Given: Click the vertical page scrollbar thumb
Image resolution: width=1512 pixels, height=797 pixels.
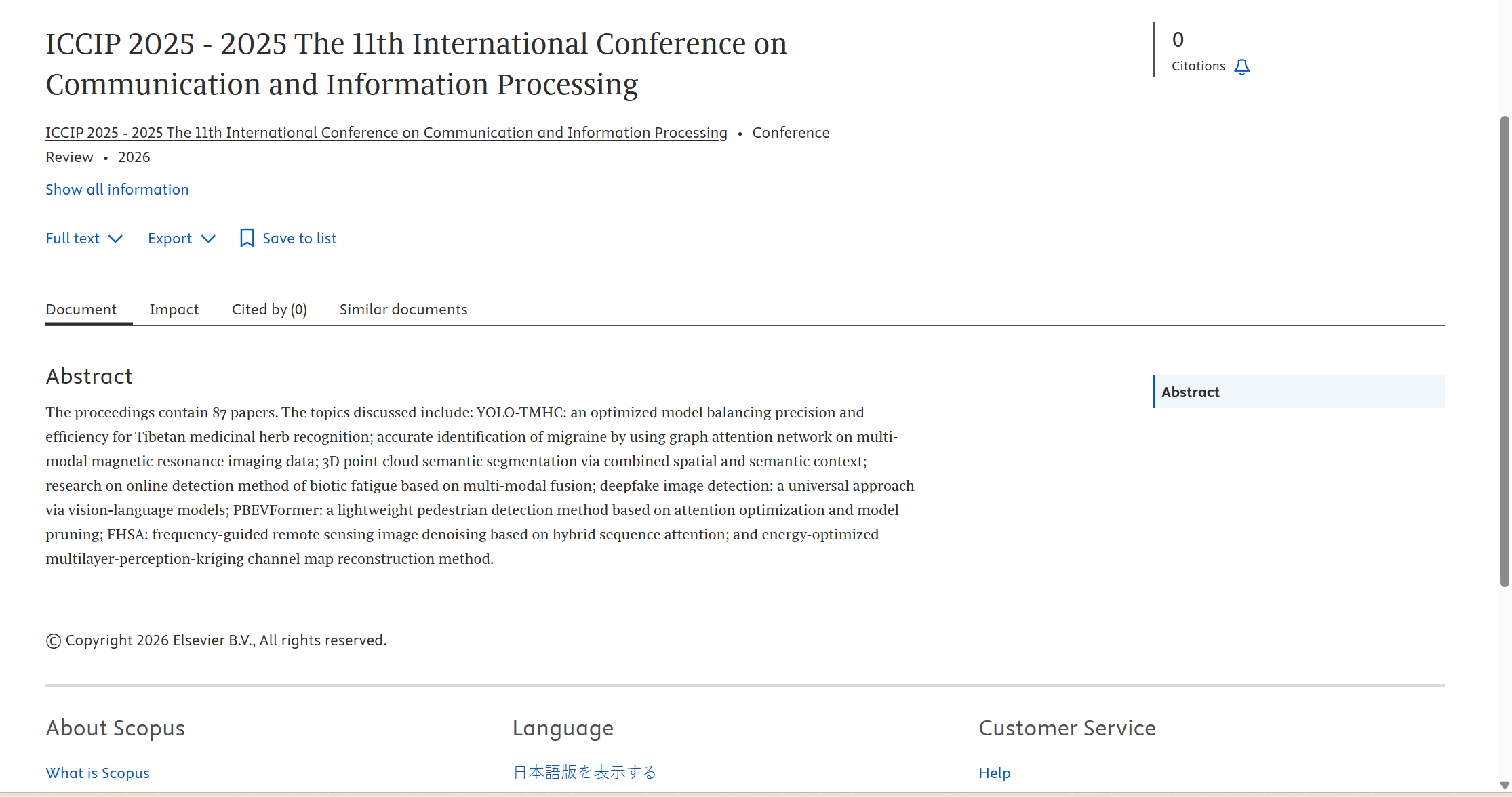Looking at the screenshot, I should (1505, 350).
